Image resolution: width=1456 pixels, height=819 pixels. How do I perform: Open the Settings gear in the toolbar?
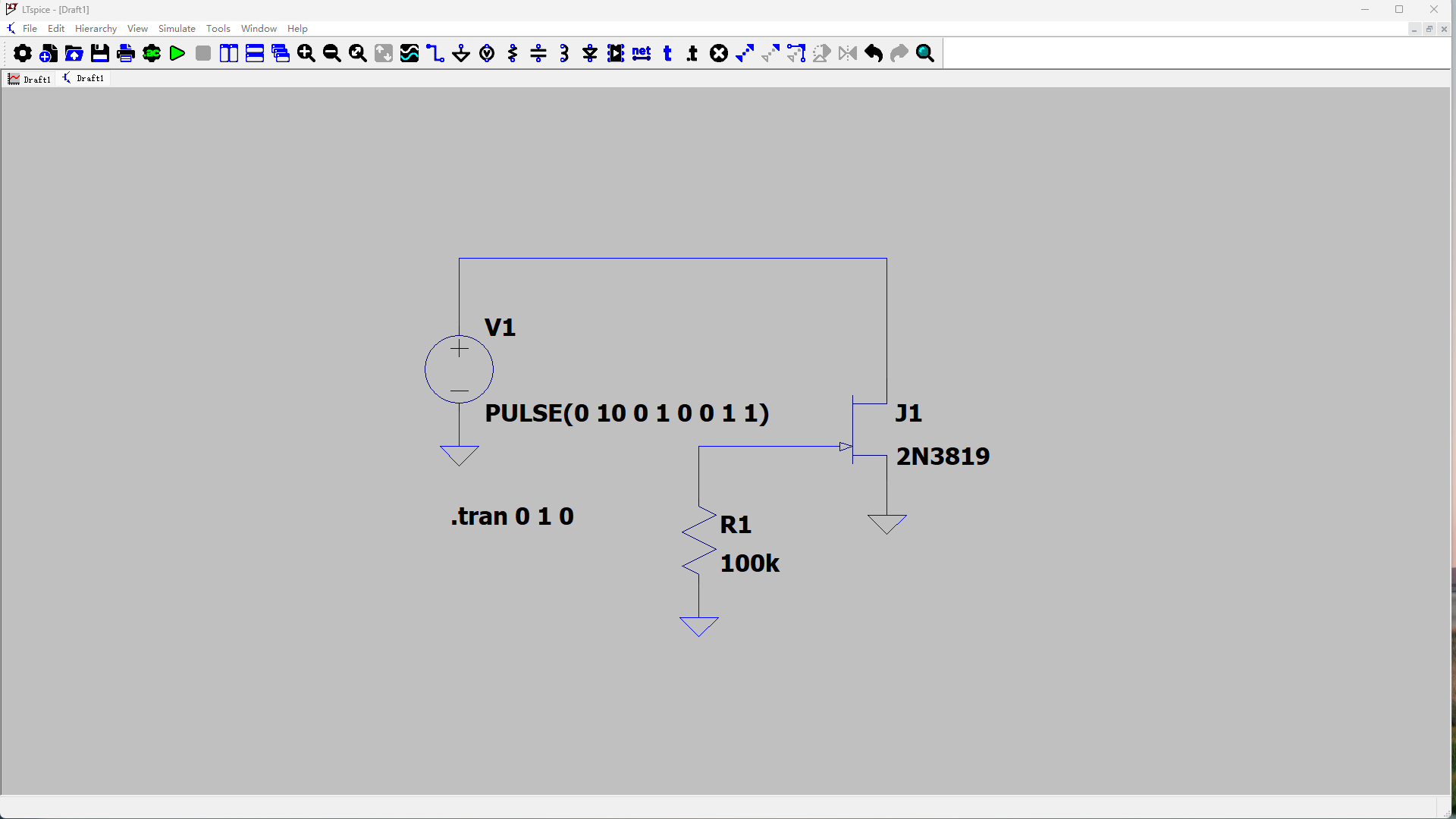point(23,53)
